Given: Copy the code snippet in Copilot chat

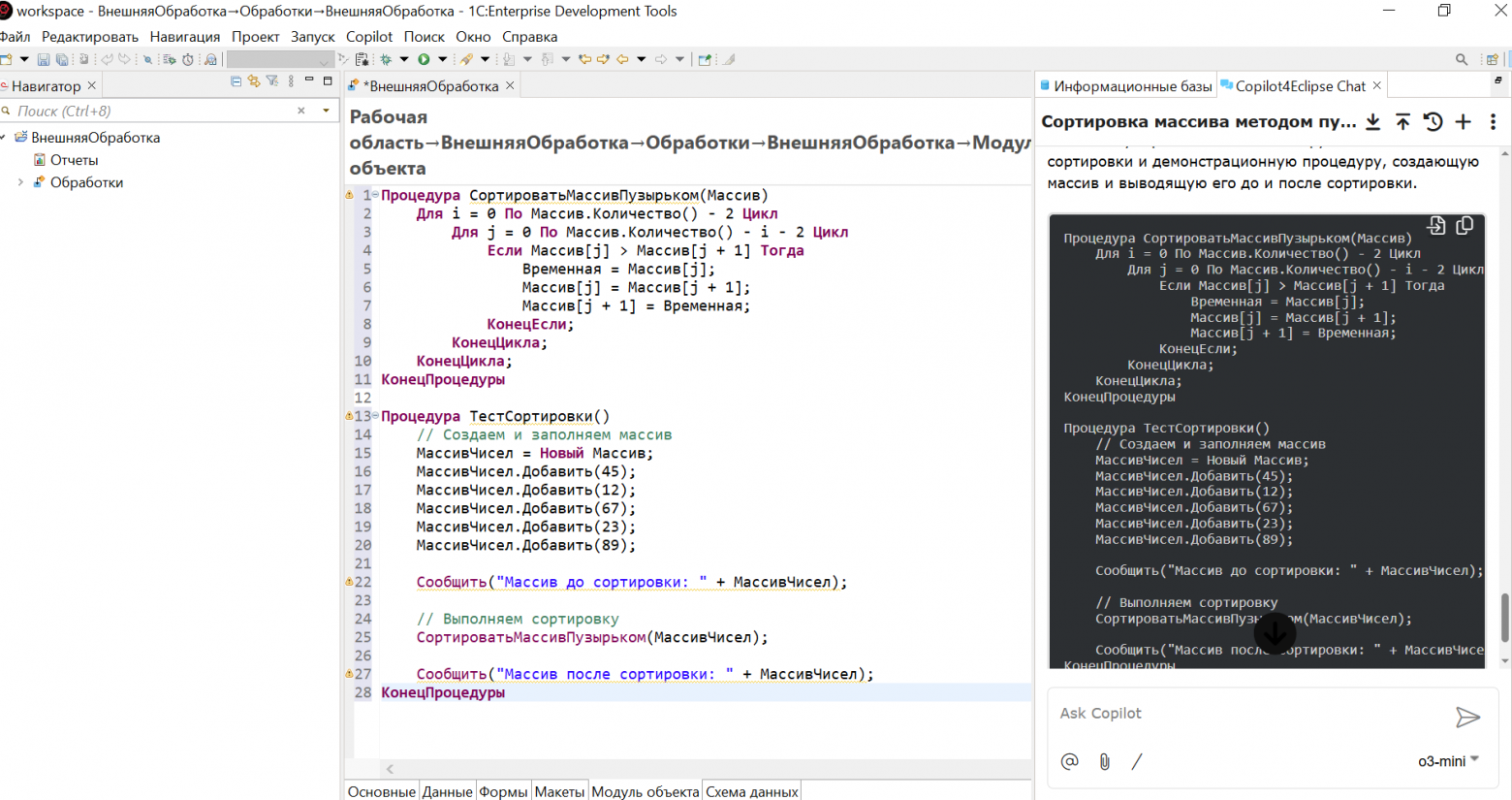Looking at the screenshot, I should click(1465, 225).
